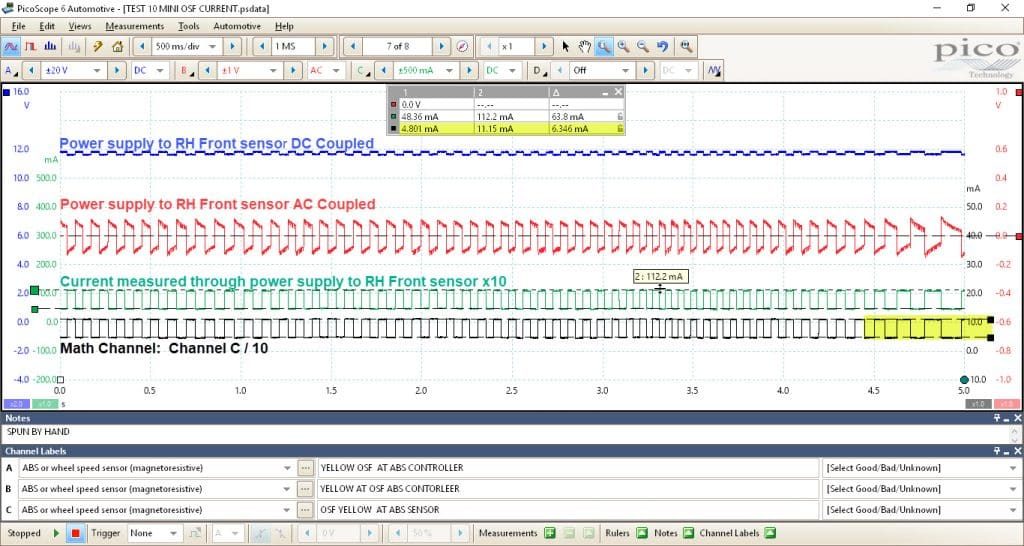Screen dimensions: 1024x546
Task: Toggle the Channel Labels panel icon
Action: pyautogui.click(x=770, y=533)
